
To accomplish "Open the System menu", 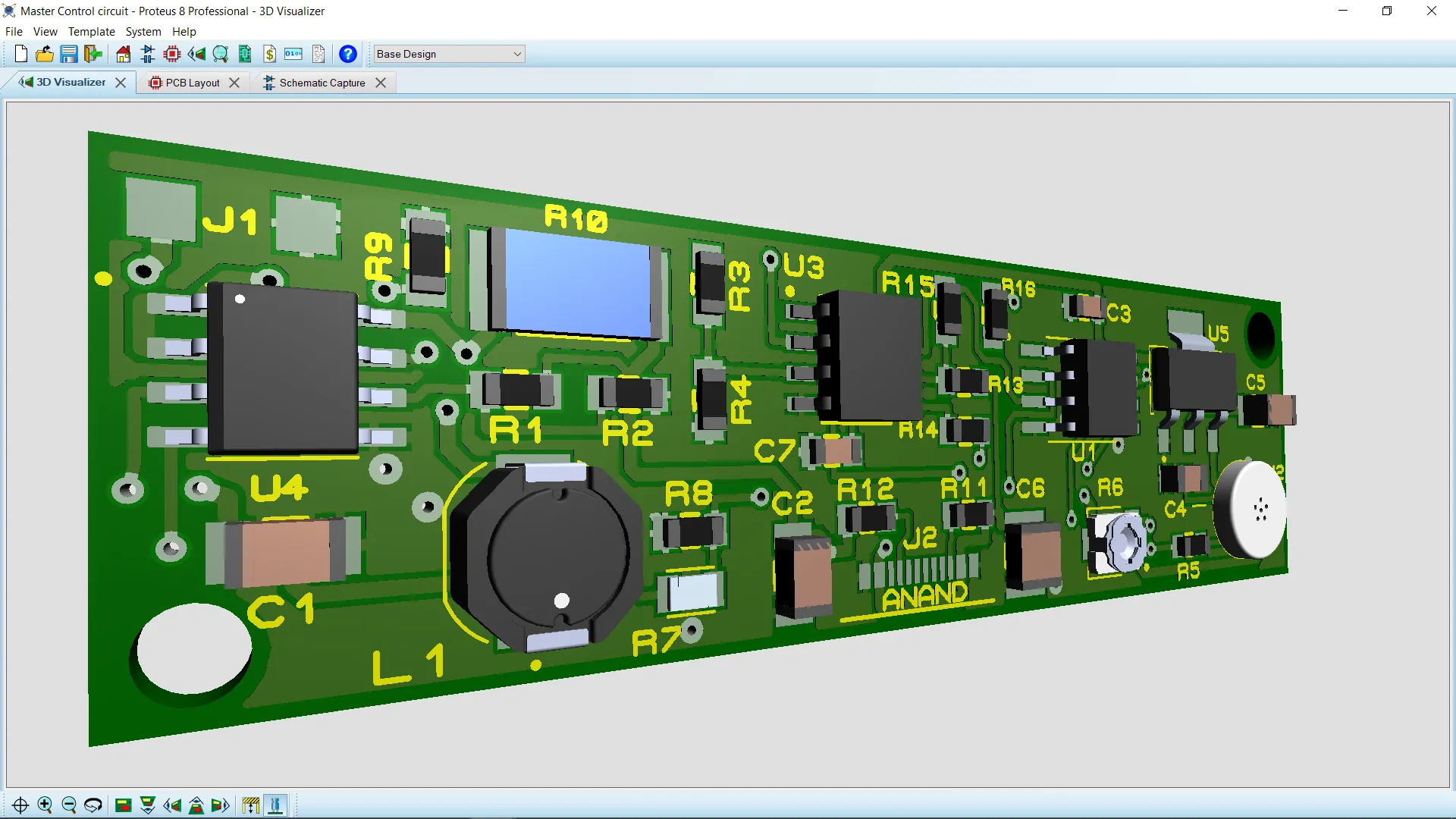I will coord(143,31).
